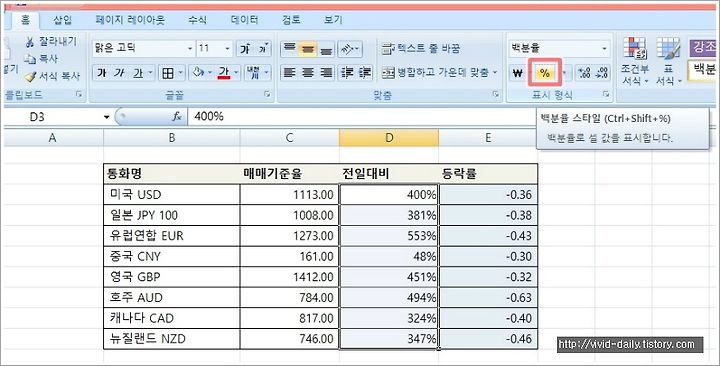Click the decrease indent icon
Screen dimensions: 720x366
coord(348,73)
